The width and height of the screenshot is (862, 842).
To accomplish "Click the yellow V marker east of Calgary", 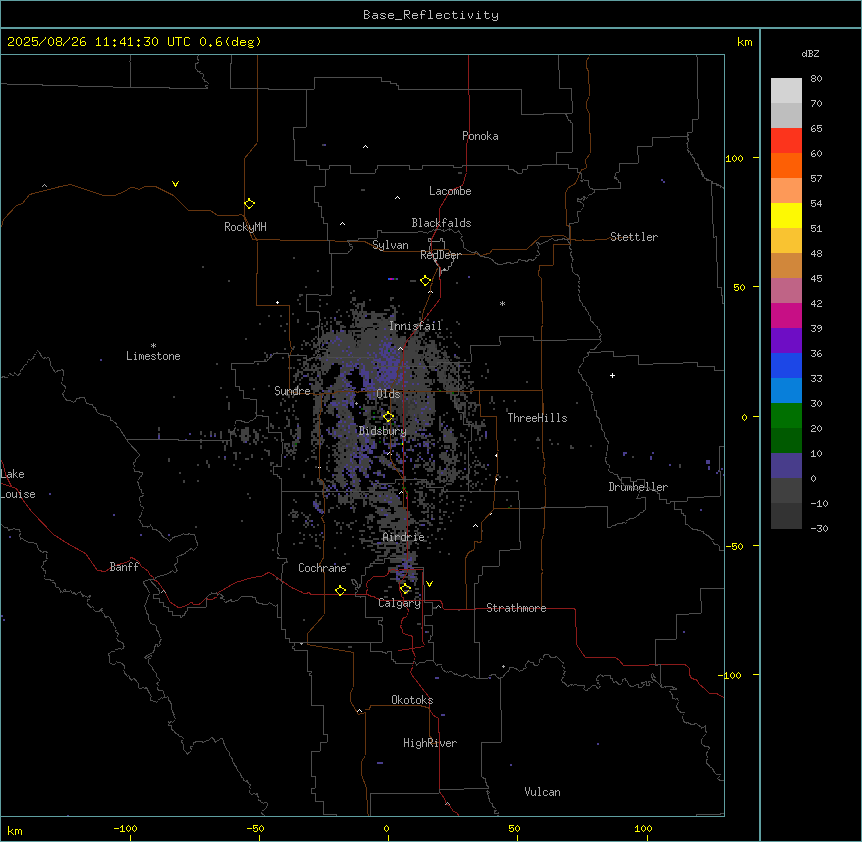I will 429,584.
